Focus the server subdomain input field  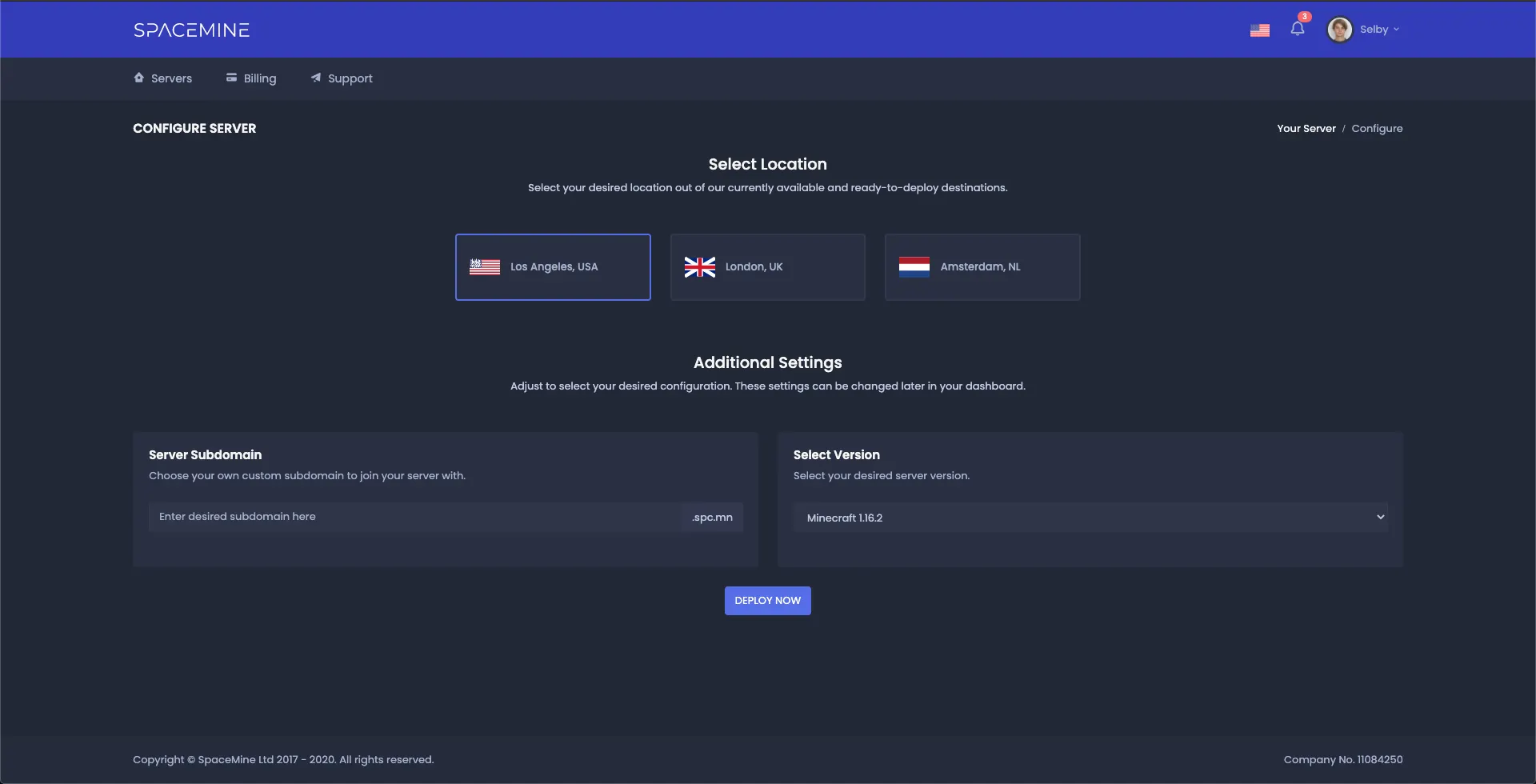point(414,517)
